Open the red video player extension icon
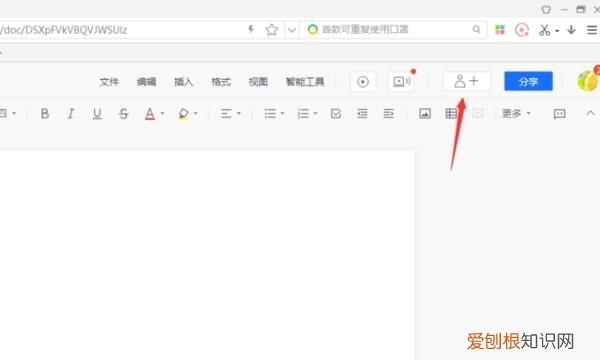Image resolution: width=600 pixels, height=360 pixels. [x=522, y=29]
